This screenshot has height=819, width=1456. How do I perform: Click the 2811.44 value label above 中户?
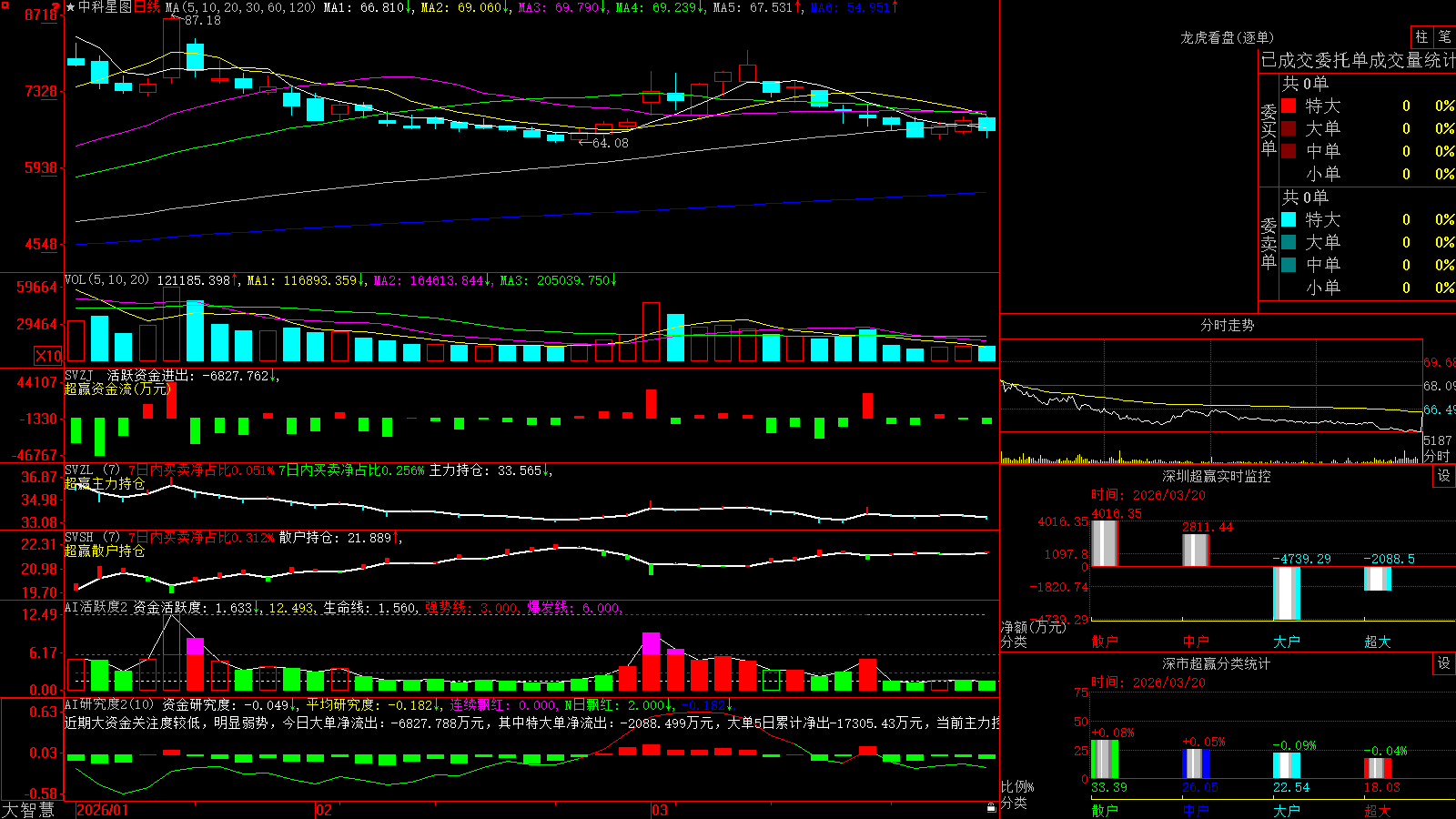coord(1208,527)
